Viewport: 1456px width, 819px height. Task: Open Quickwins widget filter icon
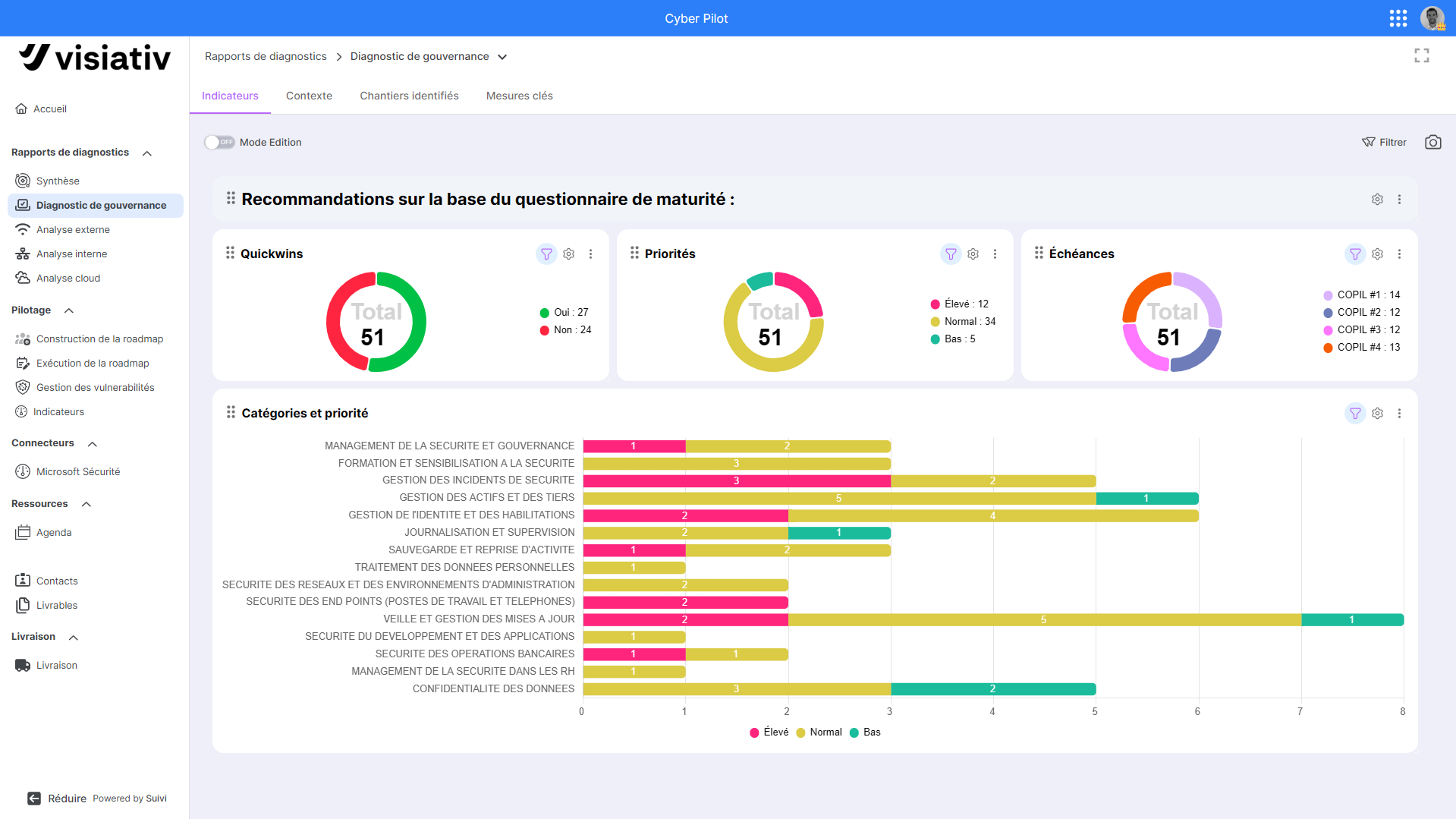pos(546,254)
